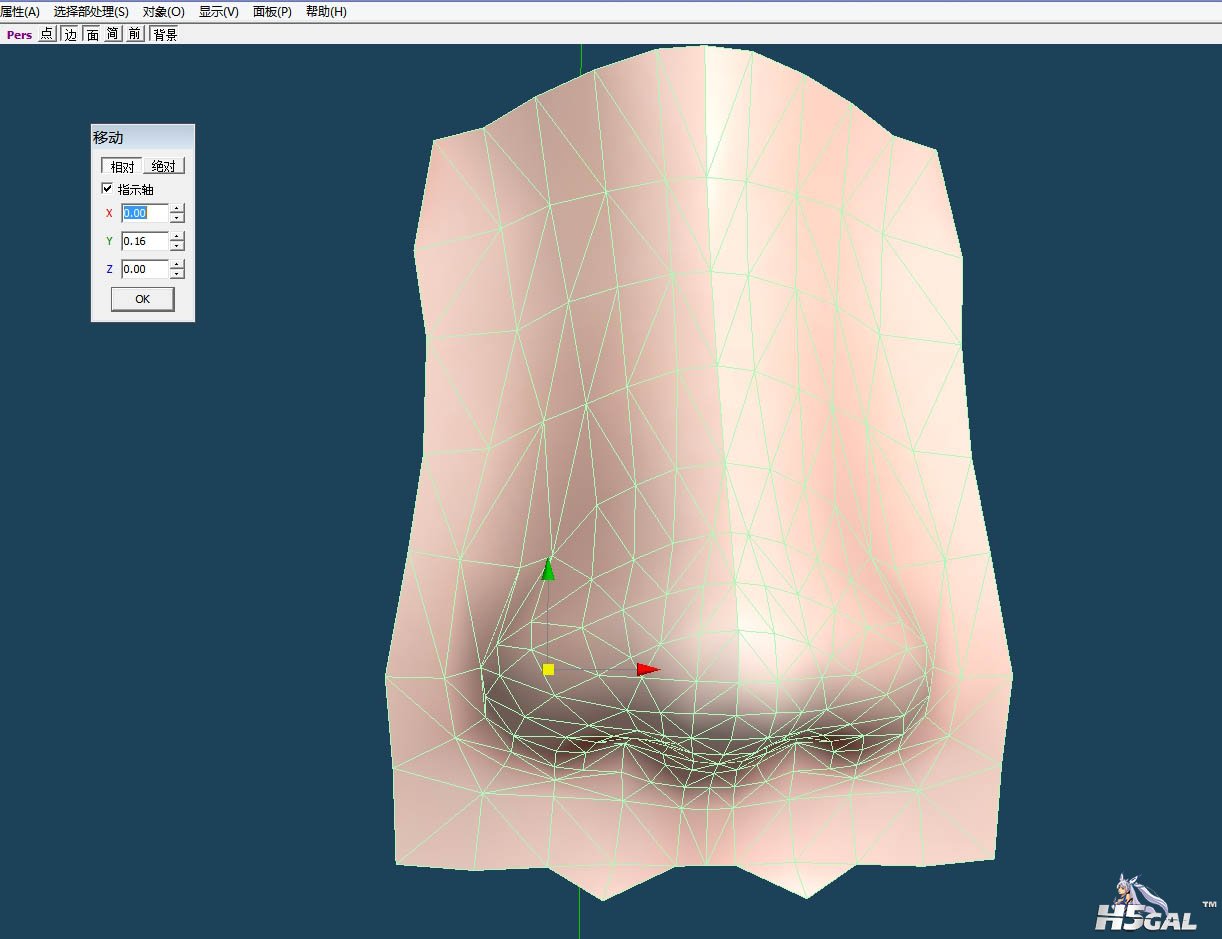Viewport: 1222px width, 939px height.
Task: Click the Pers perspective view label
Action: (19, 34)
